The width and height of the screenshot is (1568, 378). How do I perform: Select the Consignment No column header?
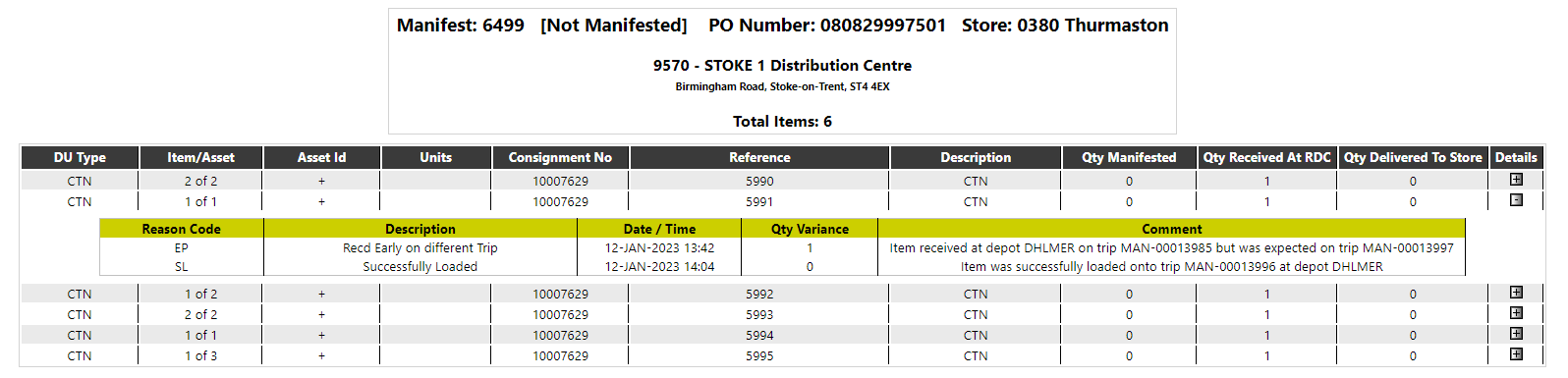point(560,157)
